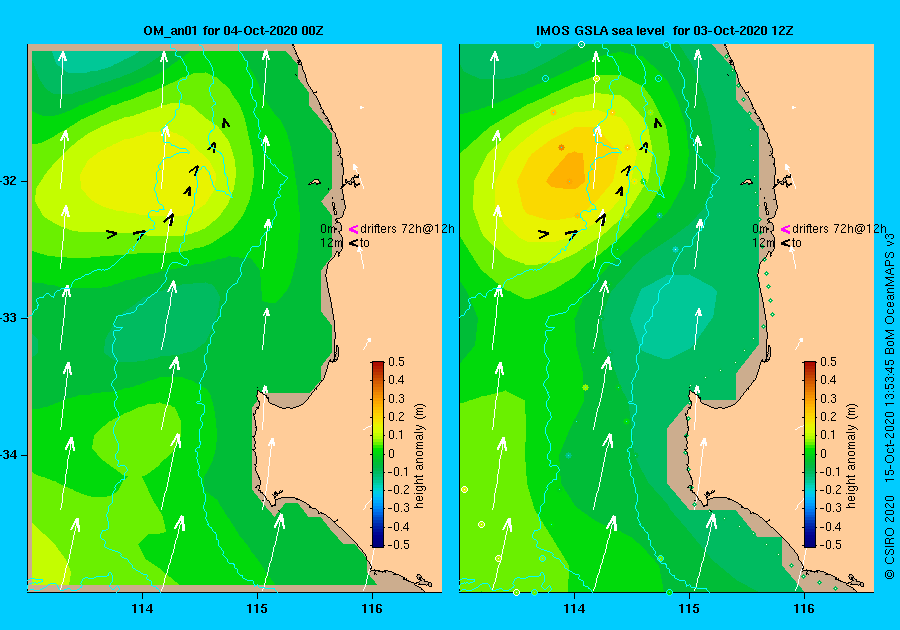Click the height anomaly colorbar in the IMOS GSLA map

click(x=810, y=454)
